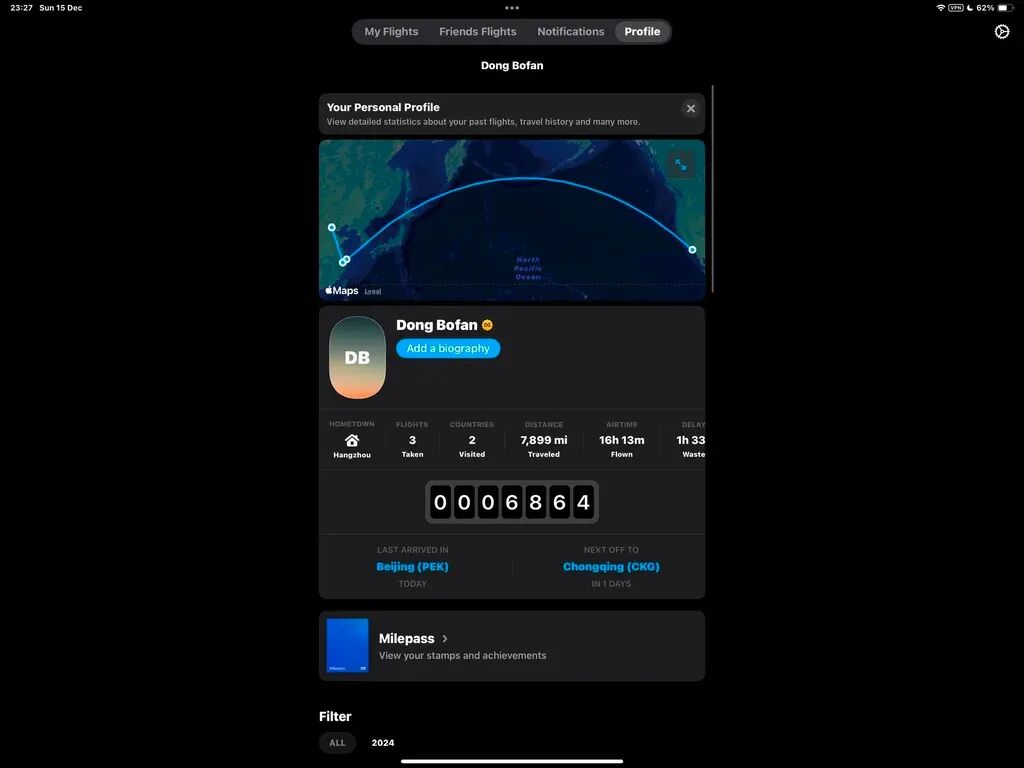Expand the flight map to fullscreen
1024x768 pixels.
tap(680, 165)
